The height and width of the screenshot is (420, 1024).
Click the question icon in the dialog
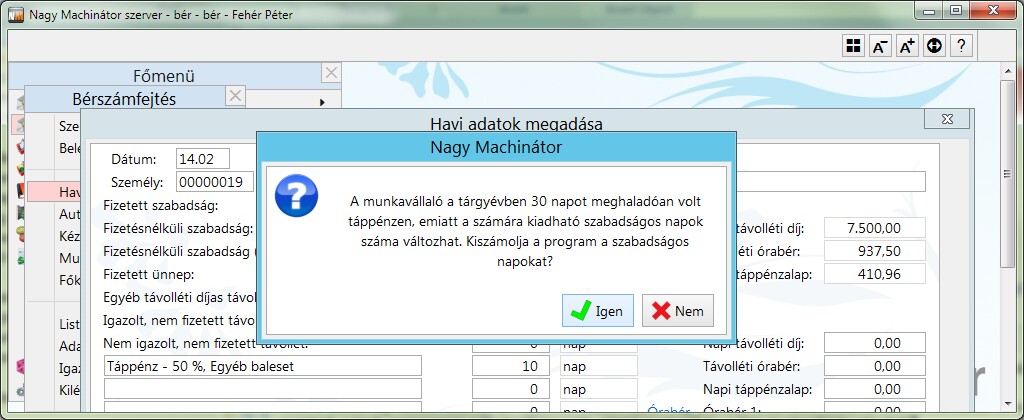tap(296, 196)
